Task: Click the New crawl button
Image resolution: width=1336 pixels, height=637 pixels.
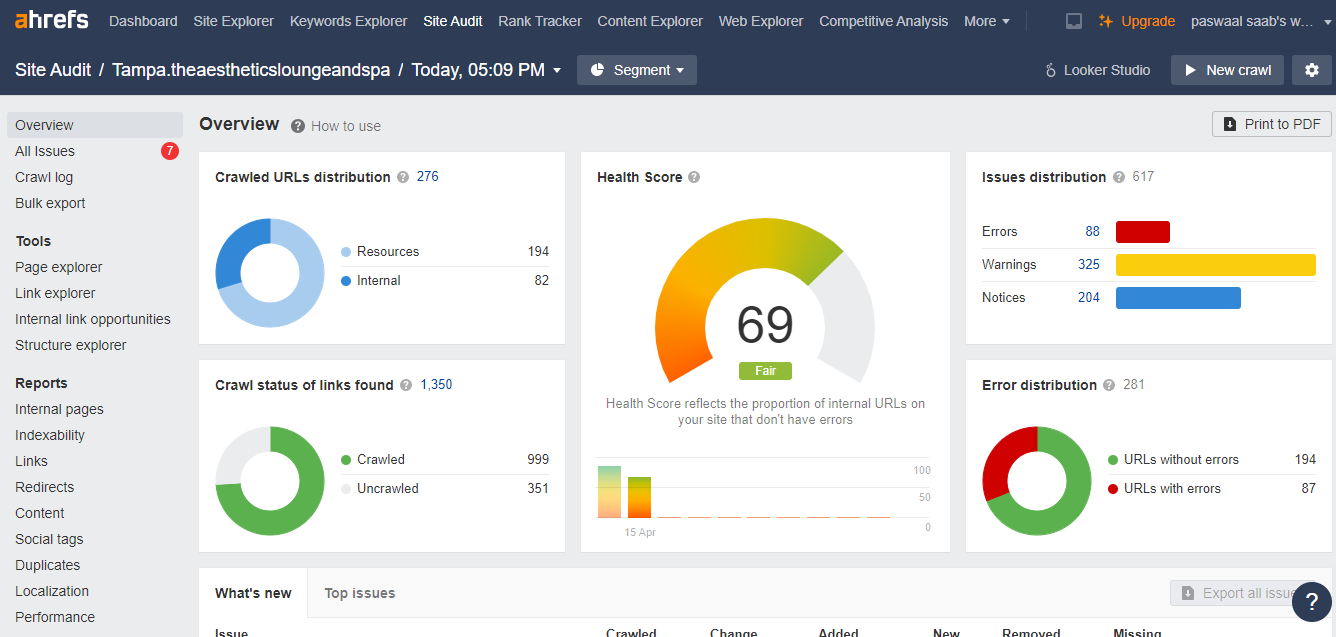Action: pos(1227,70)
